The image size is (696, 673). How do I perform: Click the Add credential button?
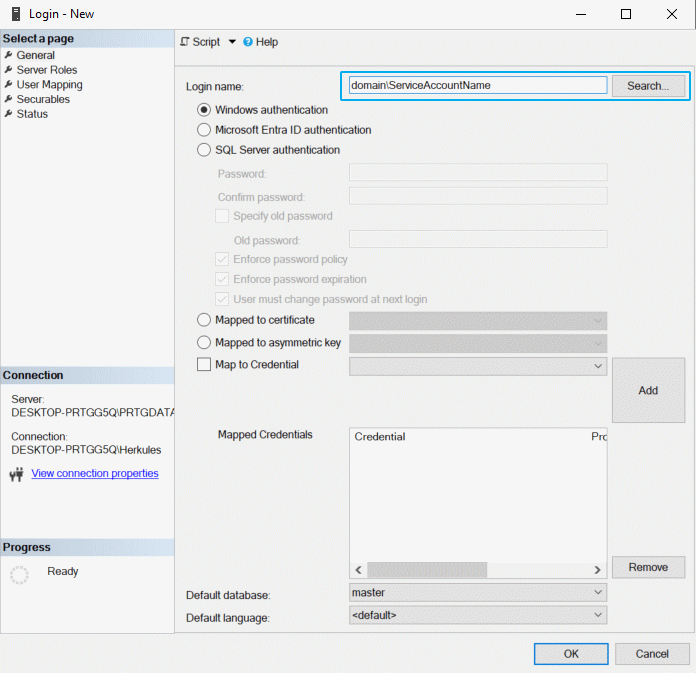[649, 390]
